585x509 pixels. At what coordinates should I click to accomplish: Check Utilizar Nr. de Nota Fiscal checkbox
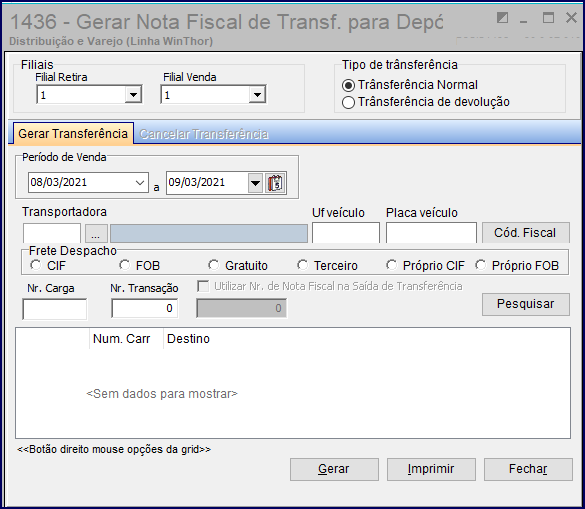203,286
